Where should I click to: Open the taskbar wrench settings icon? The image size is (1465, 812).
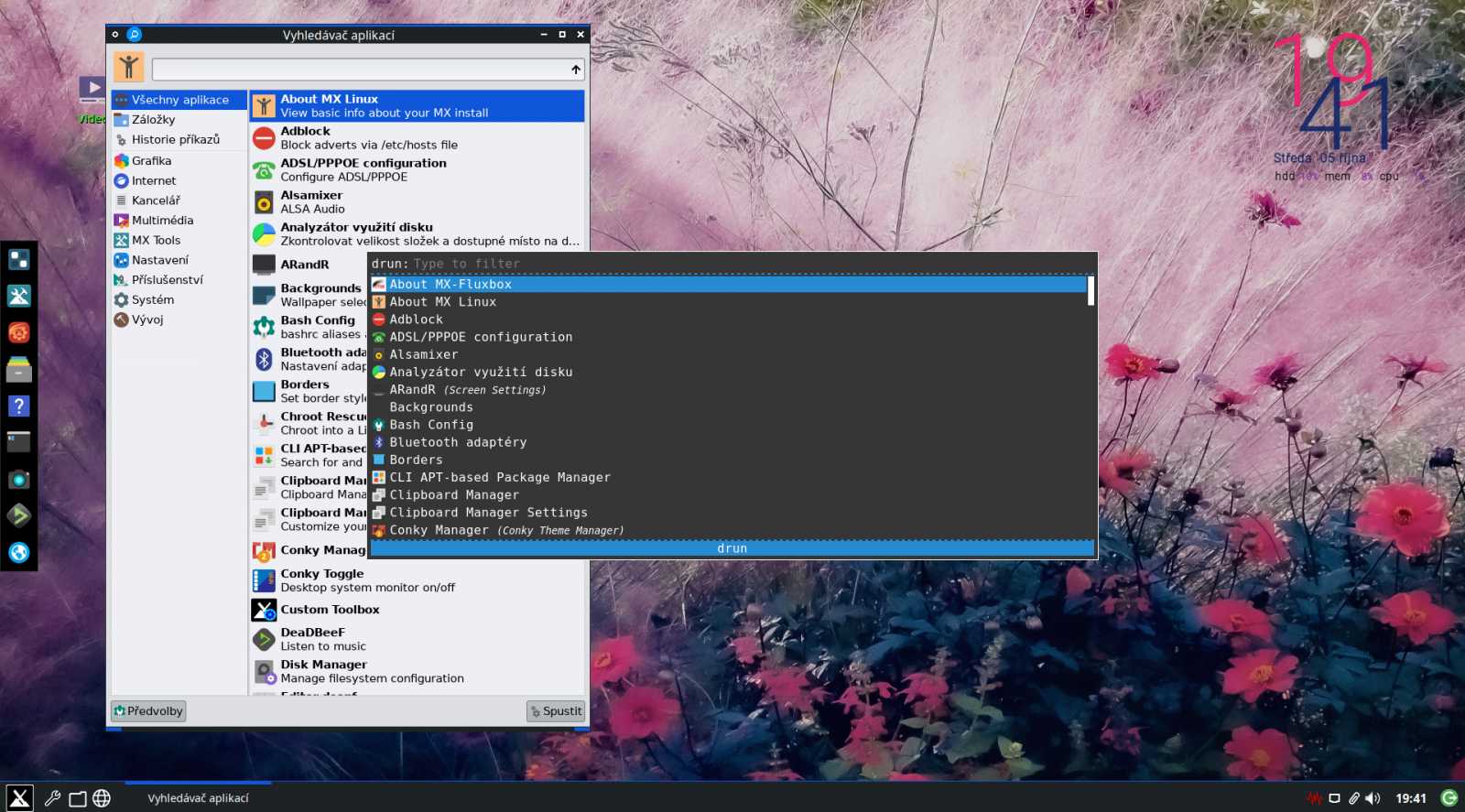[52, 798]
